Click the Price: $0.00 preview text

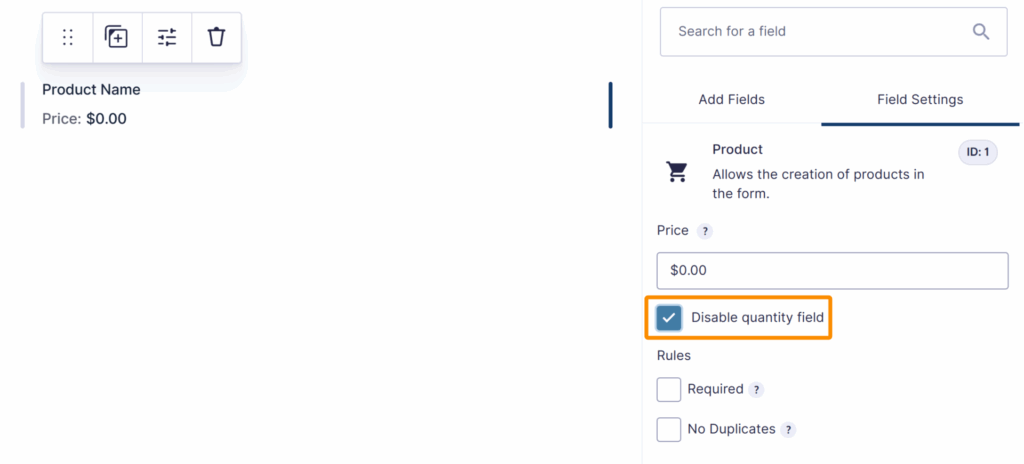point(84,118)
